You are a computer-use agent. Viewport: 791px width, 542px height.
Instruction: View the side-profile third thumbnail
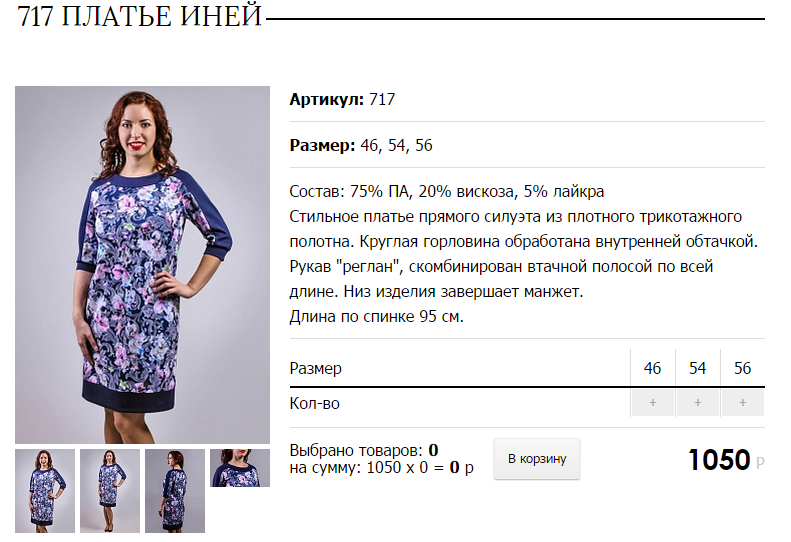(175, 491)
